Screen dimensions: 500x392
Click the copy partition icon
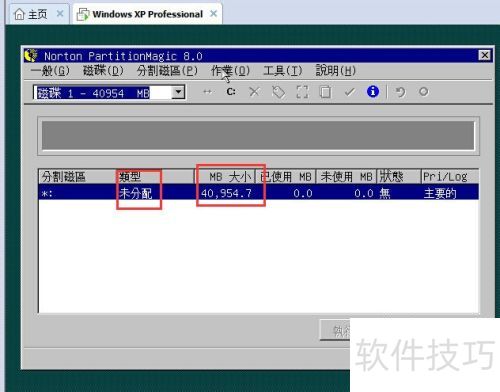coord(325,92)
